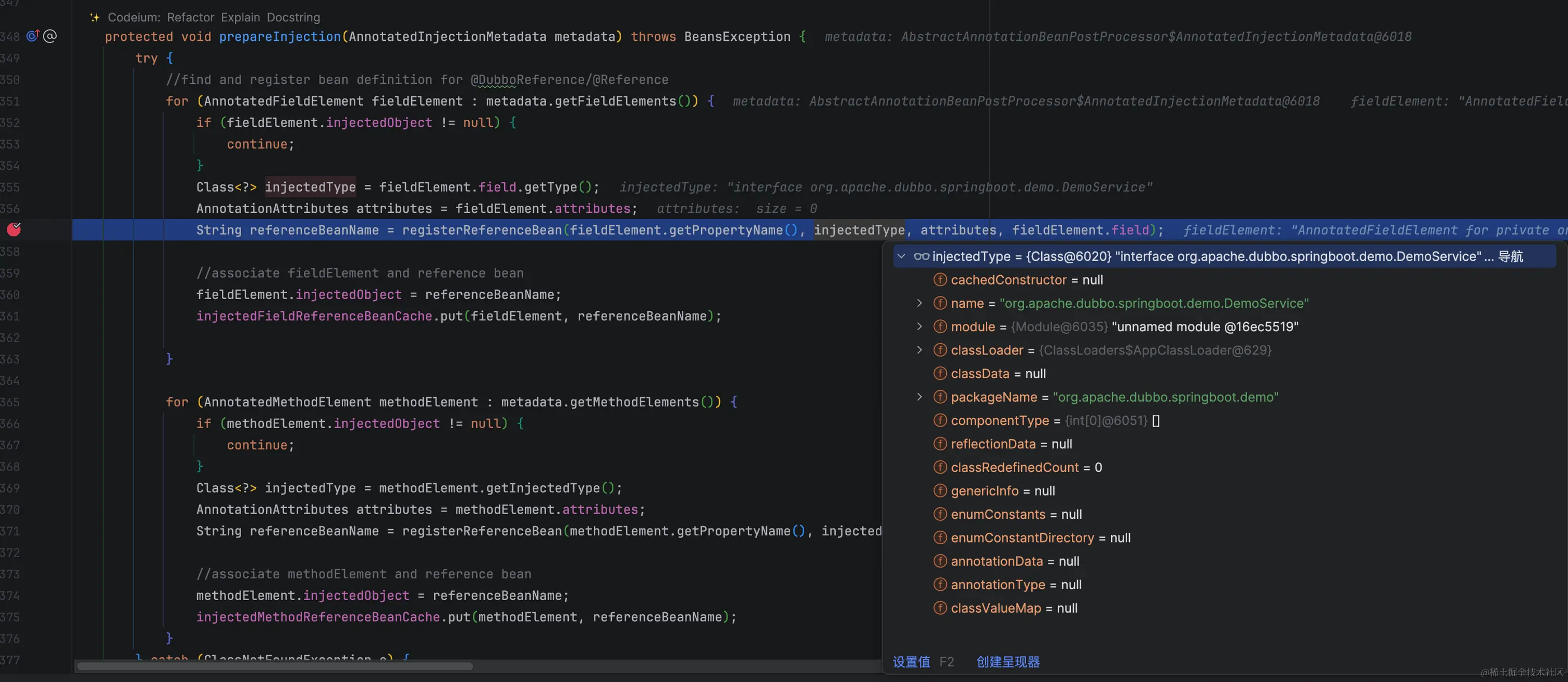1568x682 pixels.
Task: Expand the classLoader field node
Action: coord(919,350)
